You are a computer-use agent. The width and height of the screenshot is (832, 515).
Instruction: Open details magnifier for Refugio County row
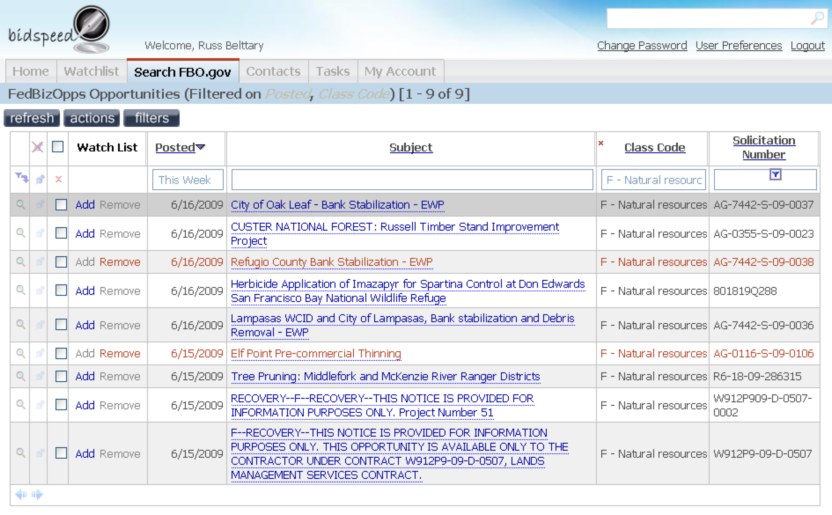[20, 261]
